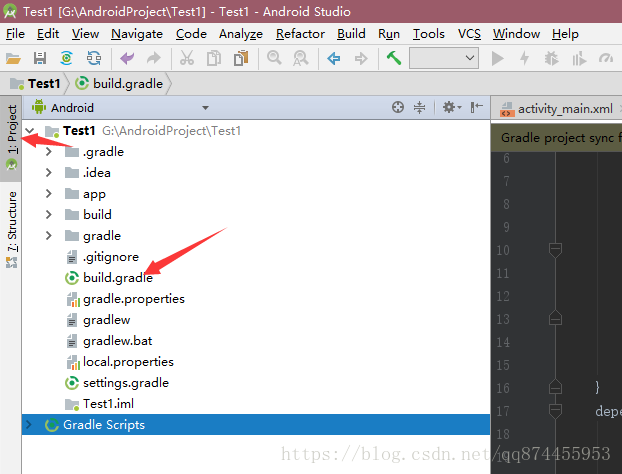Collapse the Test1 root project node

pyautogui.click(x=30, y=130)
